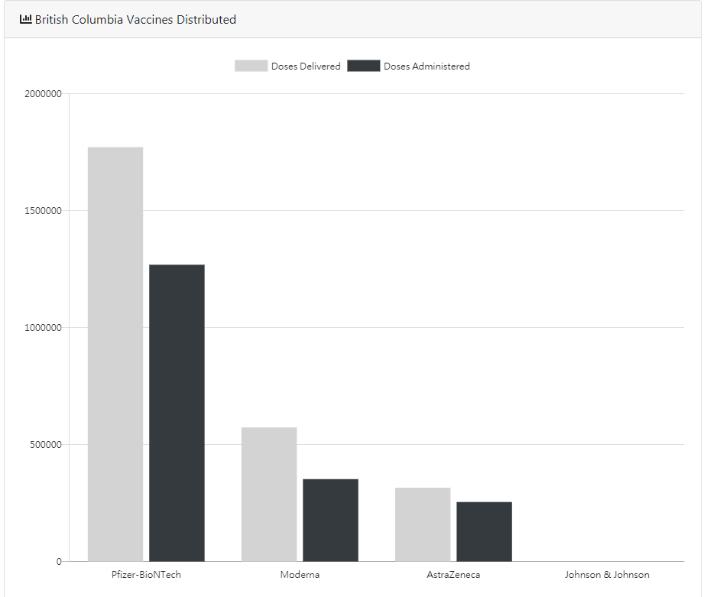704x597 pixels.
Task: Click the Pfizer-BioNTech axis label
Action: [146, 575]
